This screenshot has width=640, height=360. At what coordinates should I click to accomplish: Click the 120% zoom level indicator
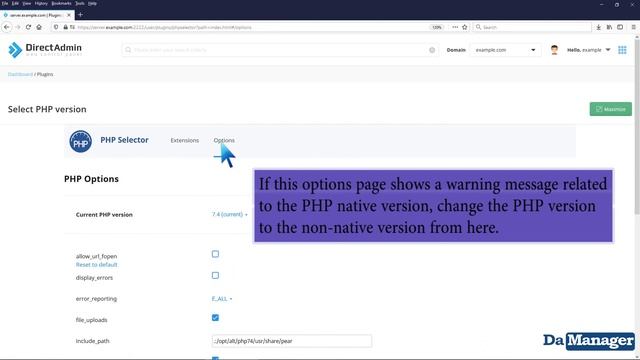pyautogui.click(x=437, y=27)
